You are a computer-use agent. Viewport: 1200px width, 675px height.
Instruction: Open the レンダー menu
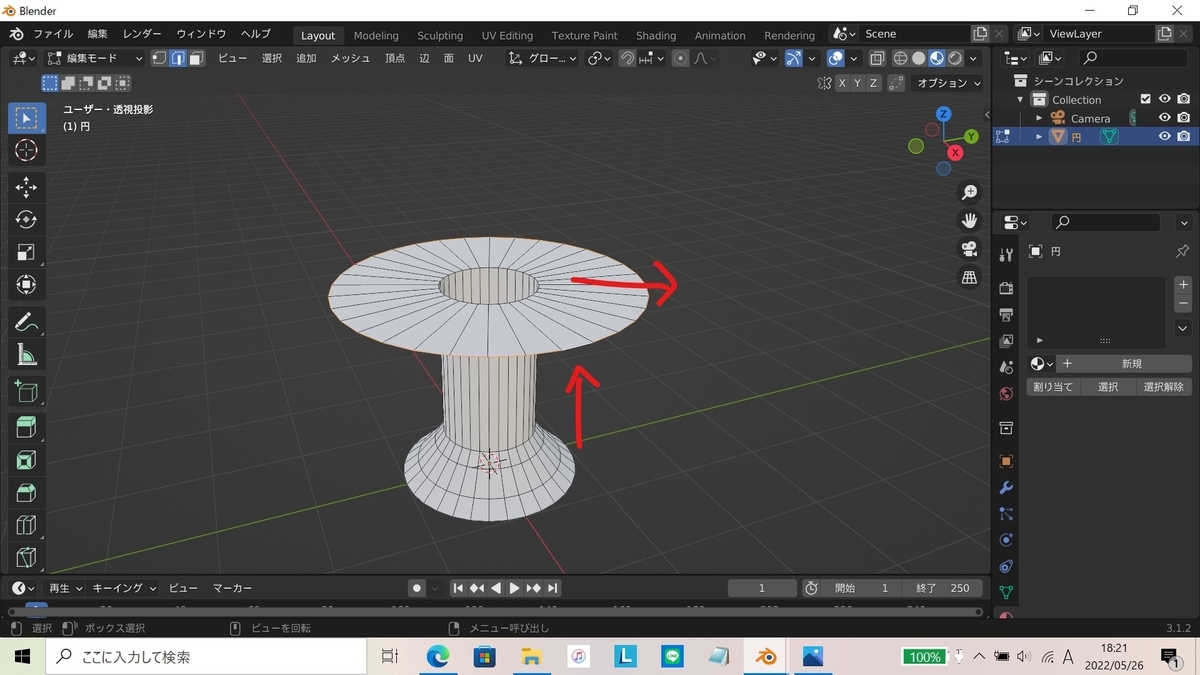(142, 34)
